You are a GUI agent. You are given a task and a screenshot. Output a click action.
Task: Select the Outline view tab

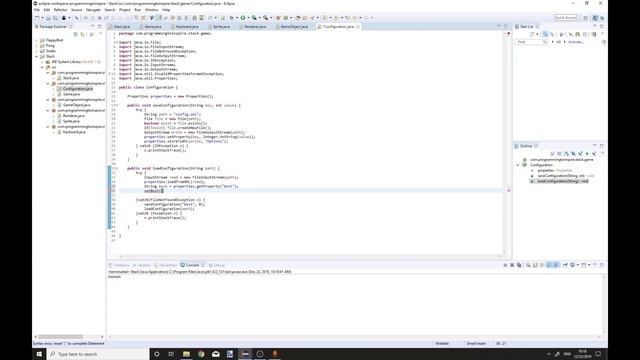[x=526, y=146]
